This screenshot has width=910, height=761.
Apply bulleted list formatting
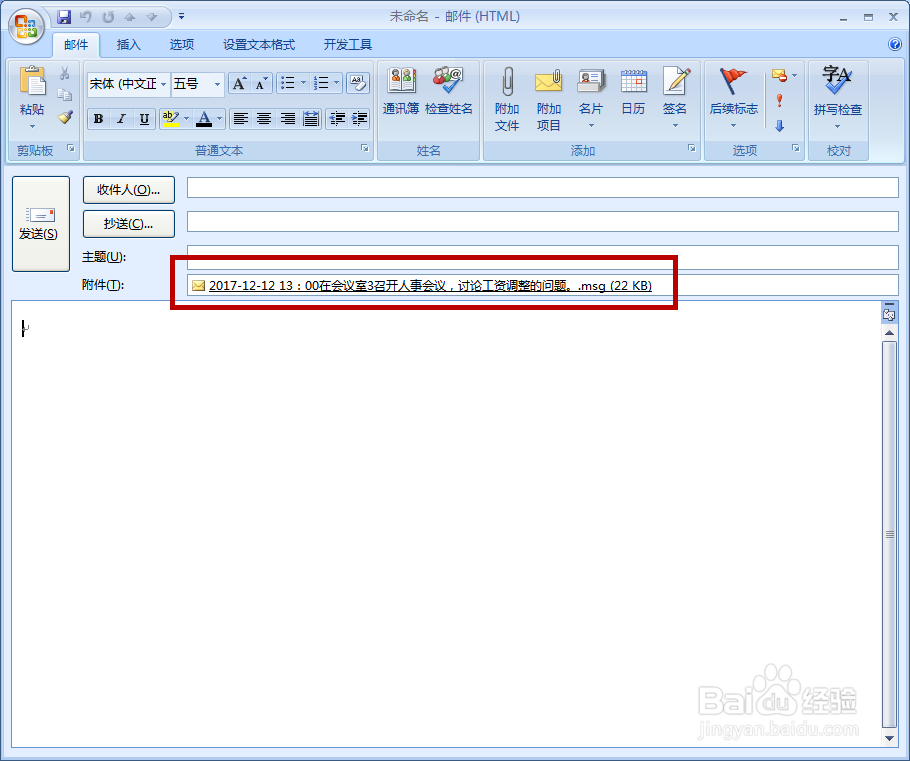288,84
